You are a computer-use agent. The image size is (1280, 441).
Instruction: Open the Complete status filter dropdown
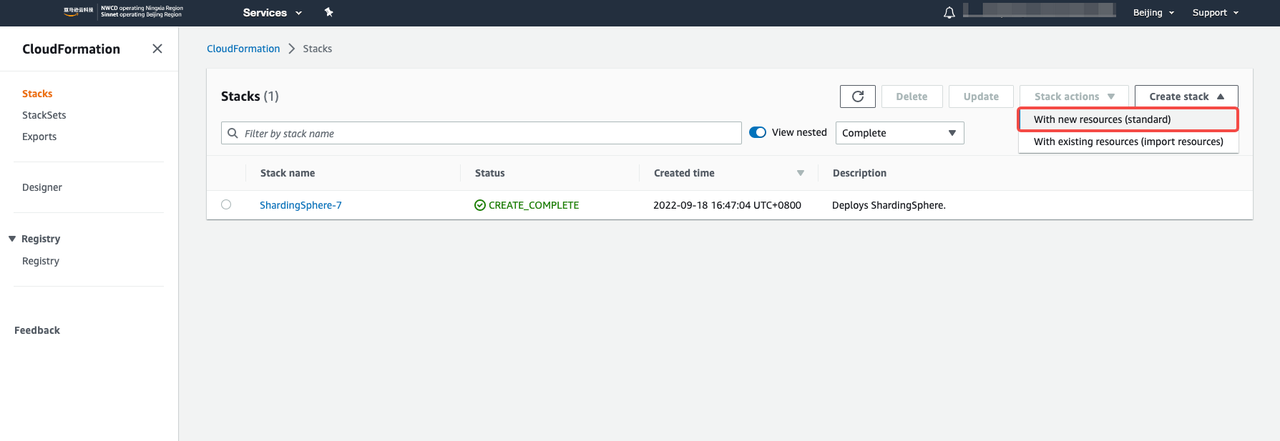[899, 133]
